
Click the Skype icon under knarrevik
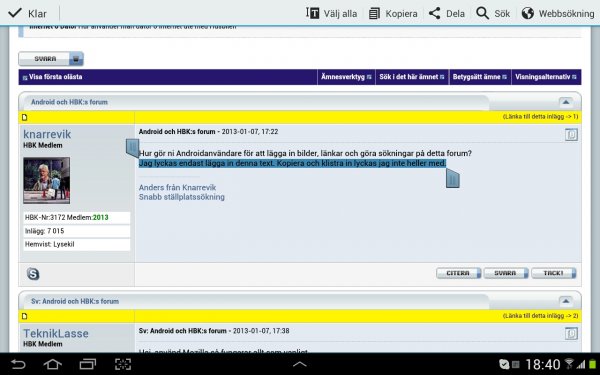33,274
